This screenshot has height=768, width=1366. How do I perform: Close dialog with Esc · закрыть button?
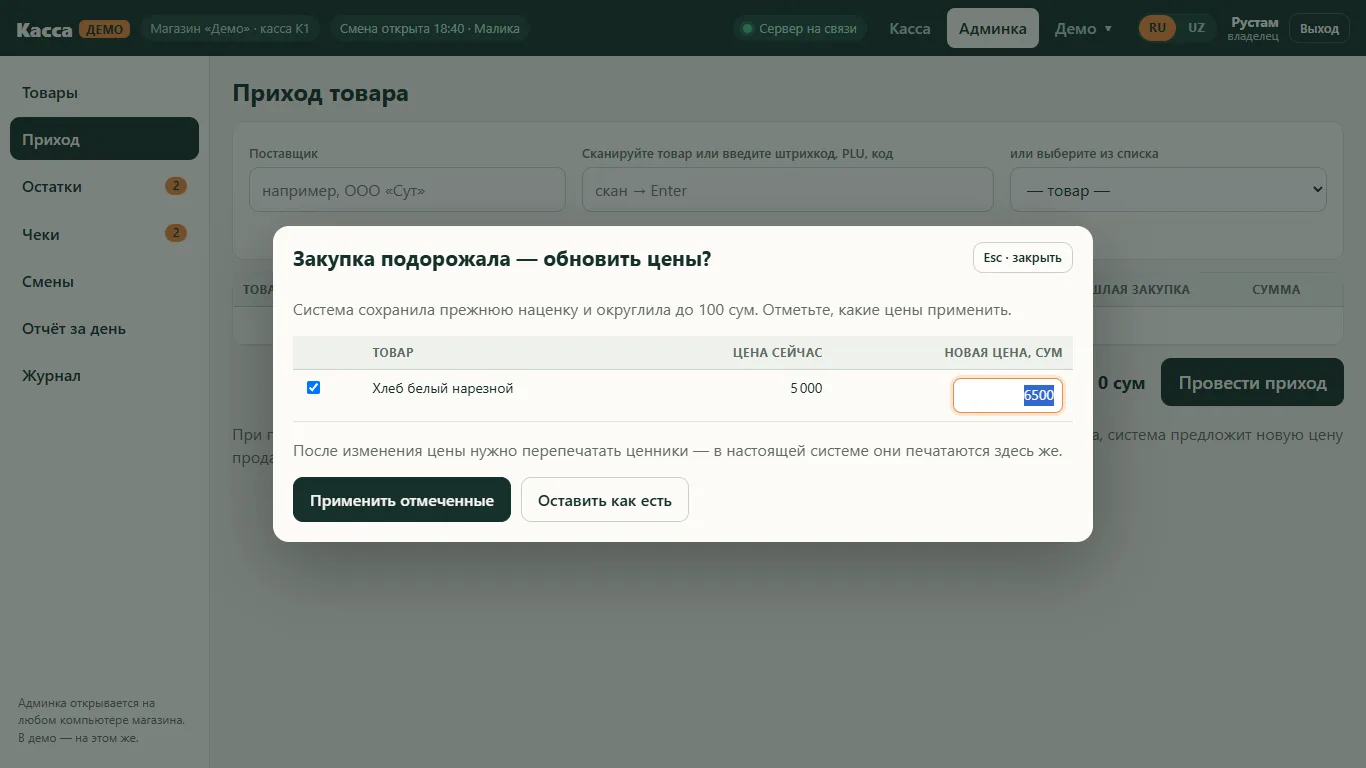1022,258
